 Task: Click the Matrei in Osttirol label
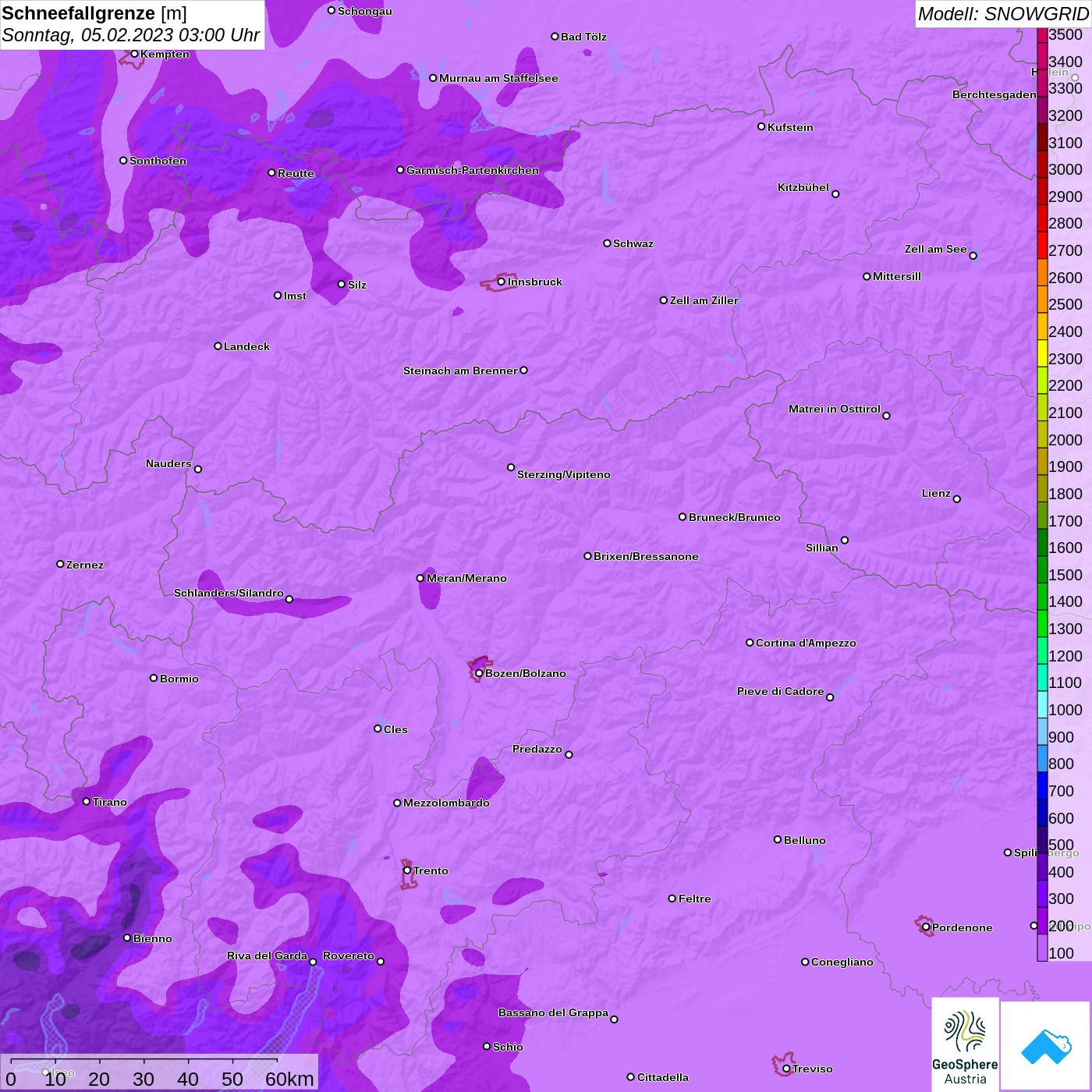coord(835,409)
